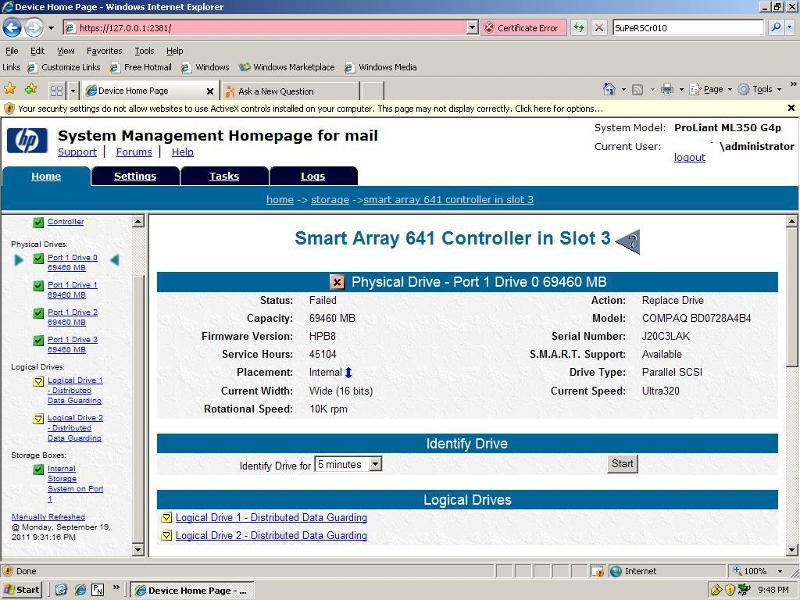Click the main content vertical scrollbar thumb
The width and height of the screenshot is (800, 600).
coord(791,297)
